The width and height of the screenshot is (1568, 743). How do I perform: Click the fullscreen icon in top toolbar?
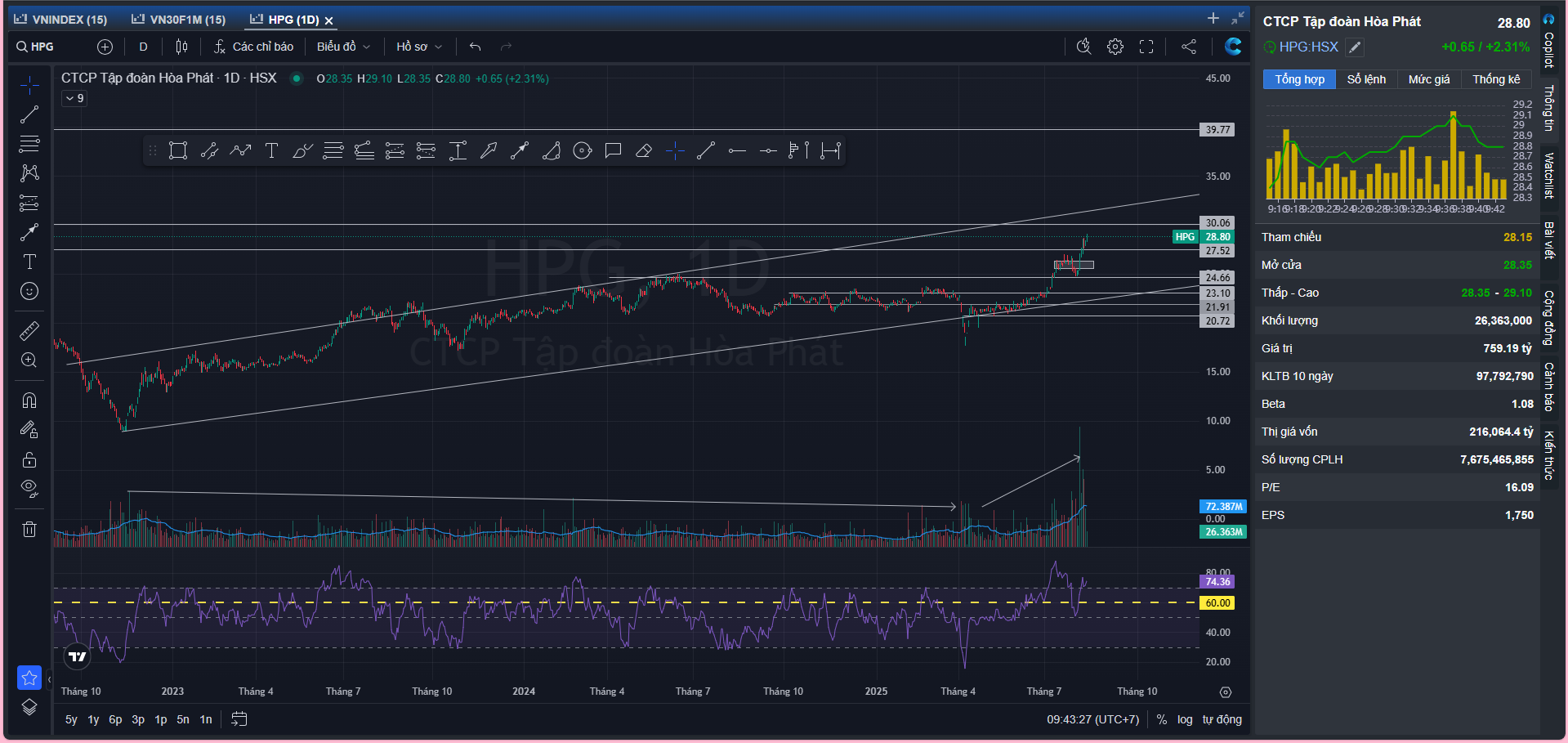point(1146,47)
